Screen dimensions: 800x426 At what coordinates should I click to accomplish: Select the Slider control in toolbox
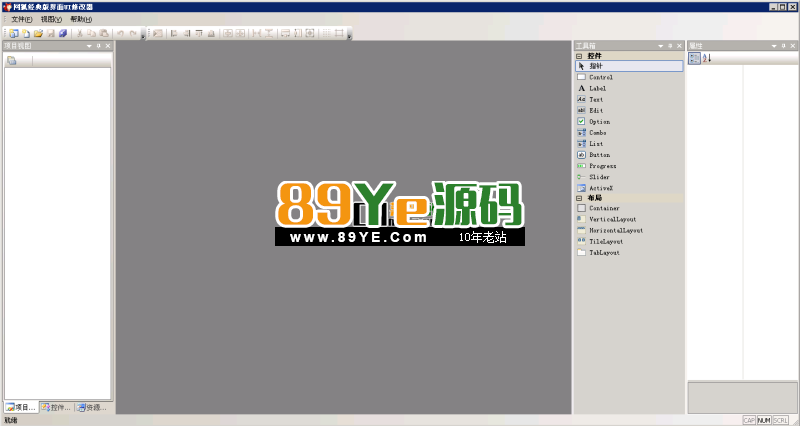(599, 177)
